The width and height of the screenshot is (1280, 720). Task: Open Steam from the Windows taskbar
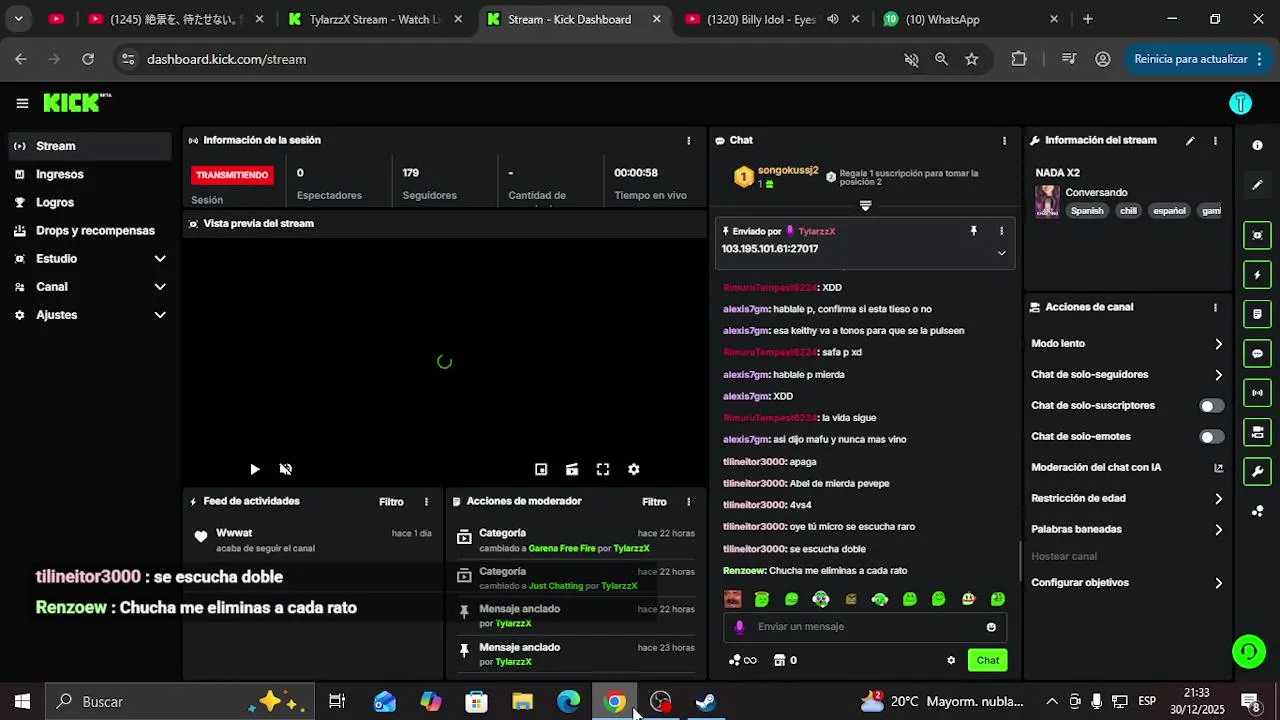706,702
